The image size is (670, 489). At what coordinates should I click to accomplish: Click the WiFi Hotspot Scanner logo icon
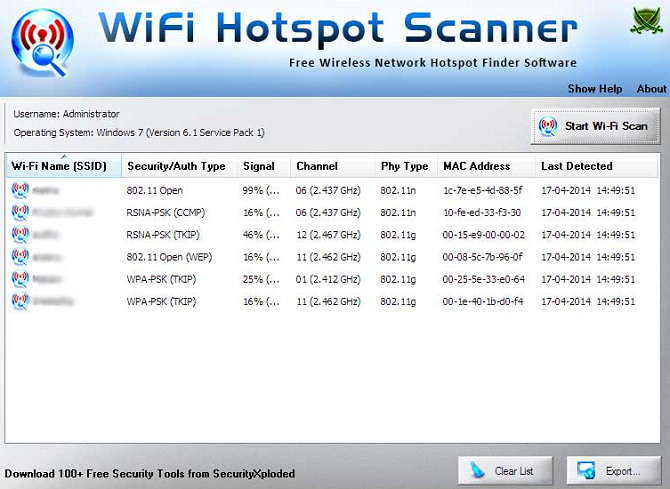tap(42, 43)
